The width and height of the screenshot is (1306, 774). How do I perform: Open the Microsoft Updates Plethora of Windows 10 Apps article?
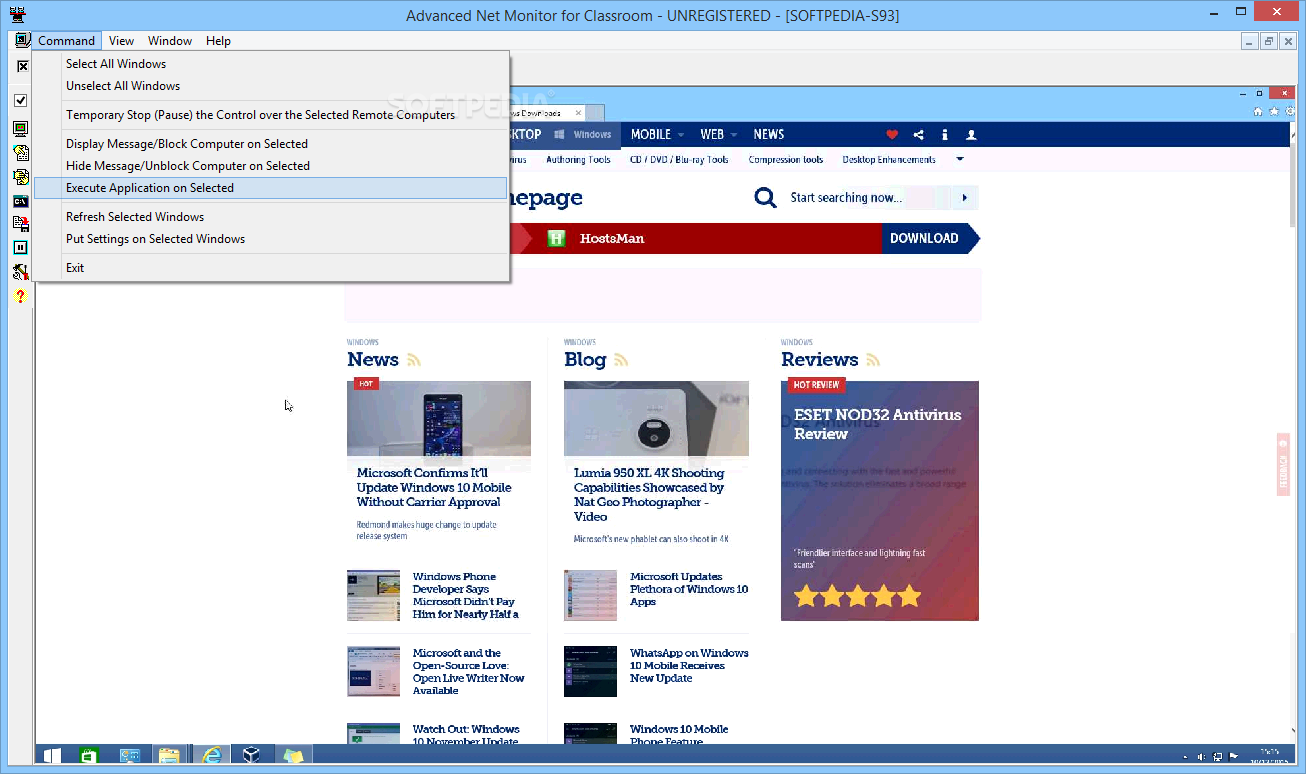click(689, 590)
